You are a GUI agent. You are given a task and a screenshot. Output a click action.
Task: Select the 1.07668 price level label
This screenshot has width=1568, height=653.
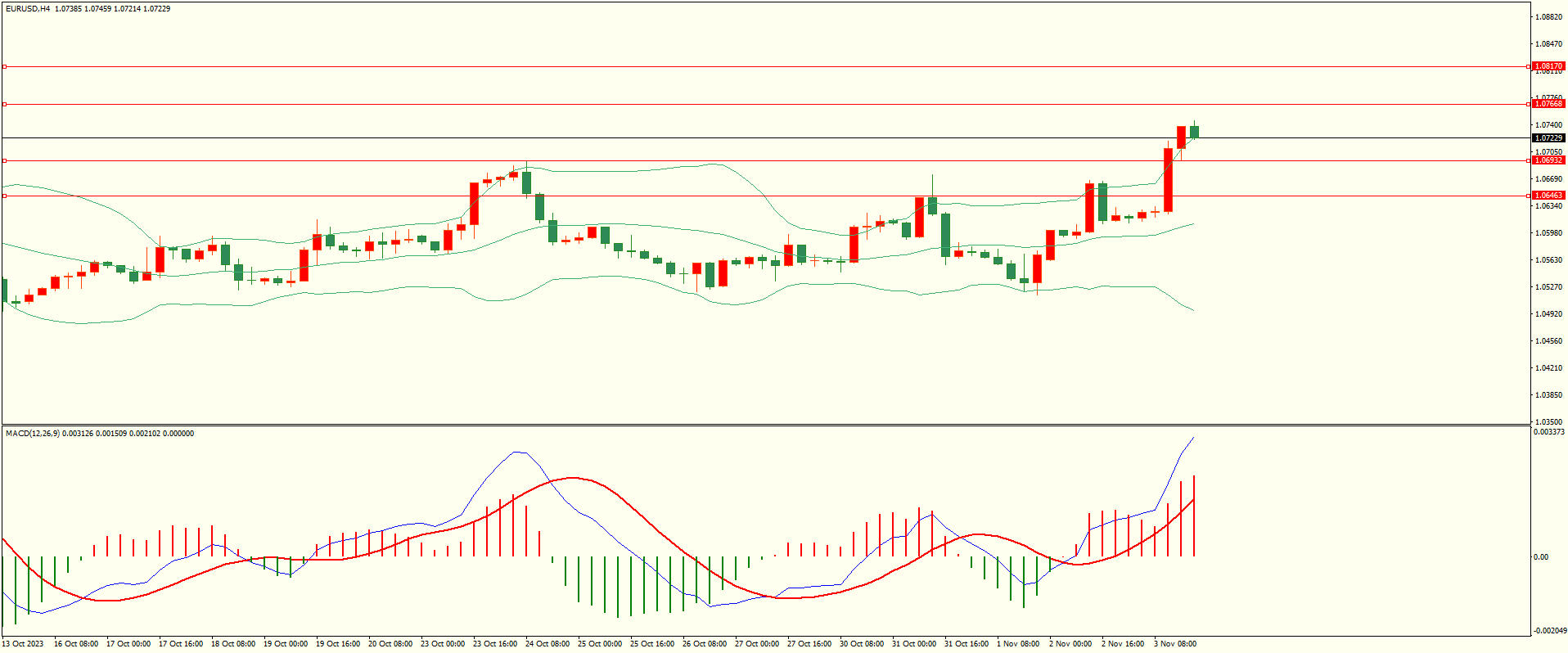[x=1548, y=104]
